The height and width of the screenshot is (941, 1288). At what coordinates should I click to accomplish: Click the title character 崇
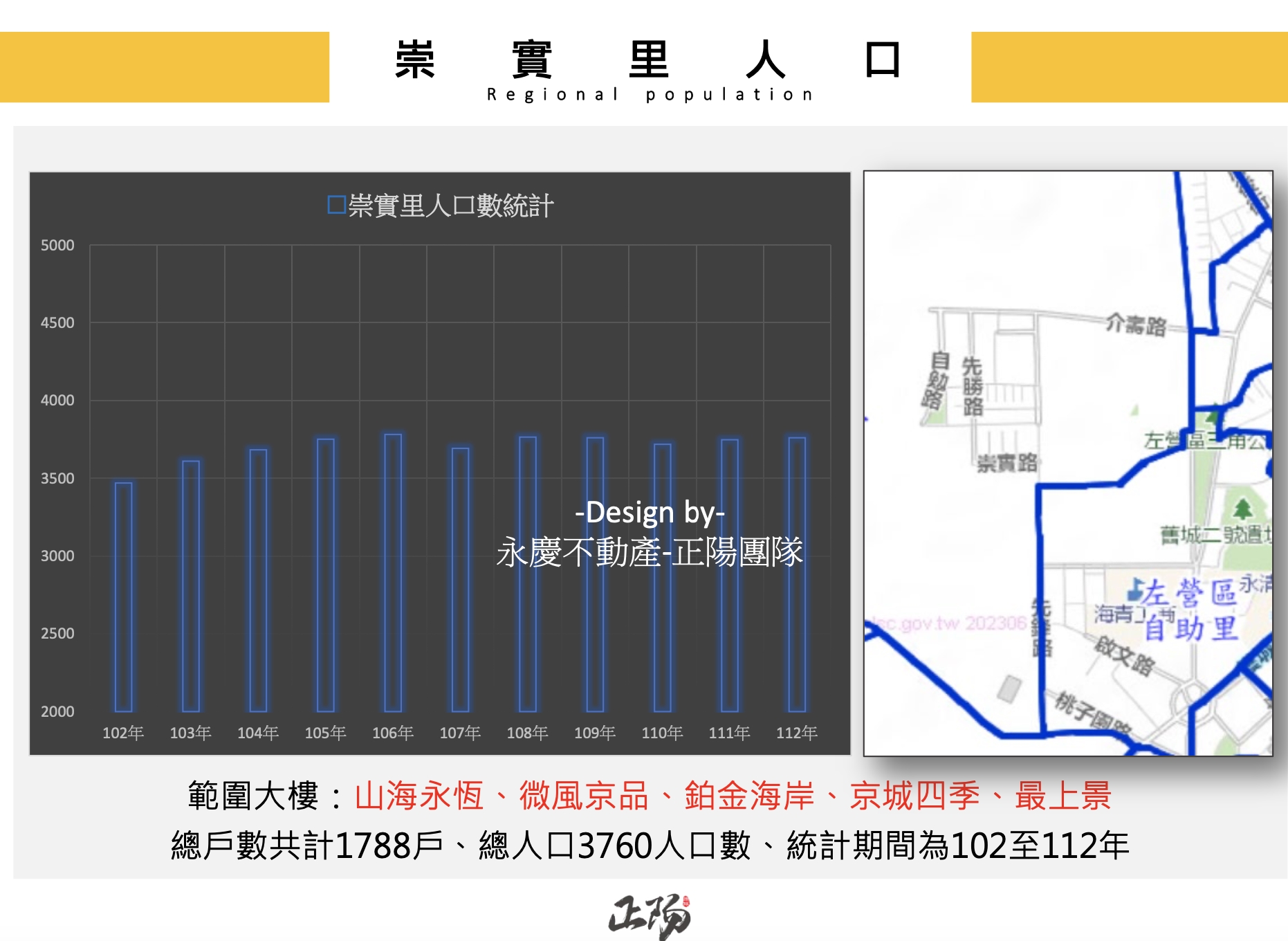pyautogui.click(x=415, y=60)
